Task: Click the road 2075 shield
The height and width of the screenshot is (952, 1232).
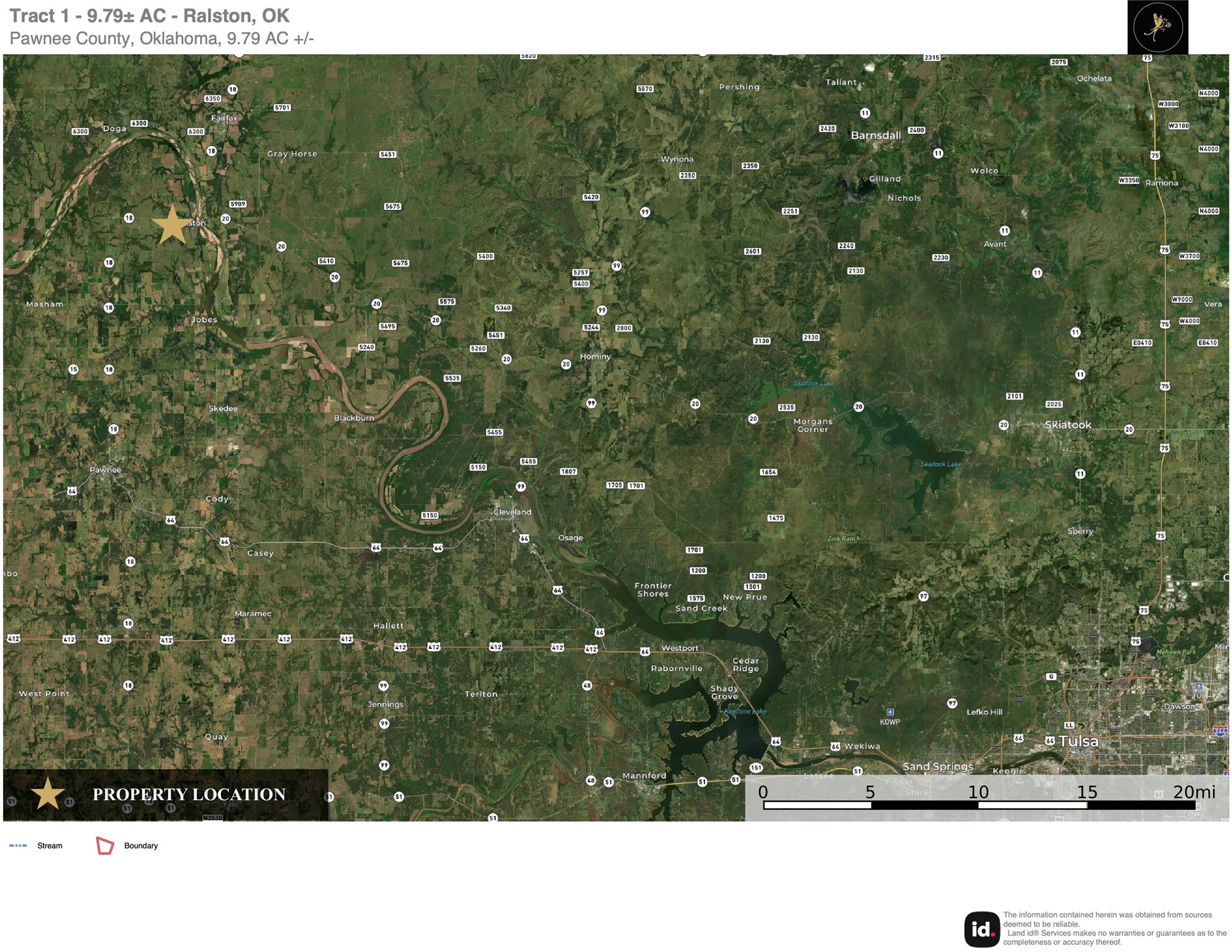Action: [x=1059, y=63]
